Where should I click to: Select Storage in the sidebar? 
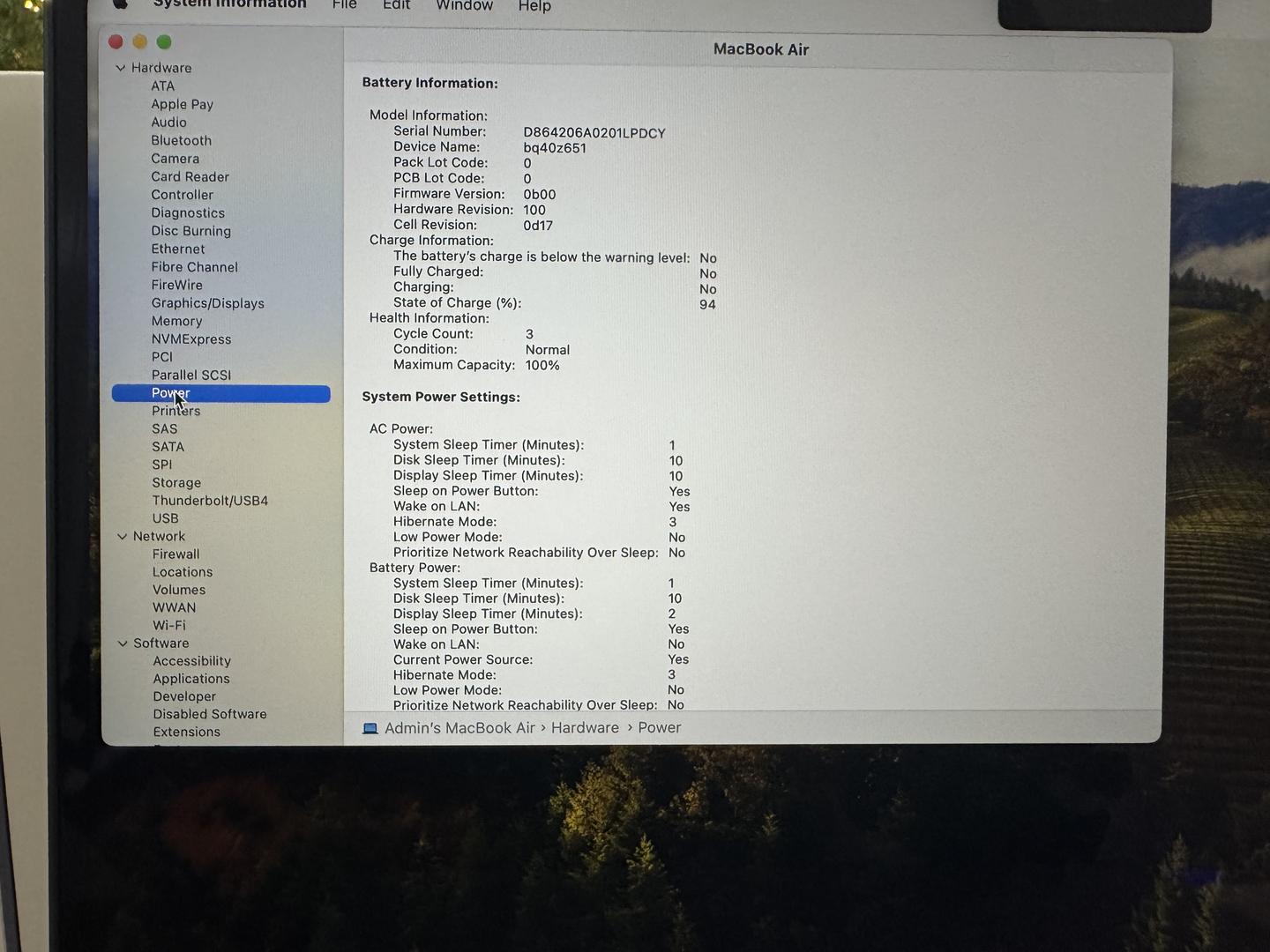176,483
